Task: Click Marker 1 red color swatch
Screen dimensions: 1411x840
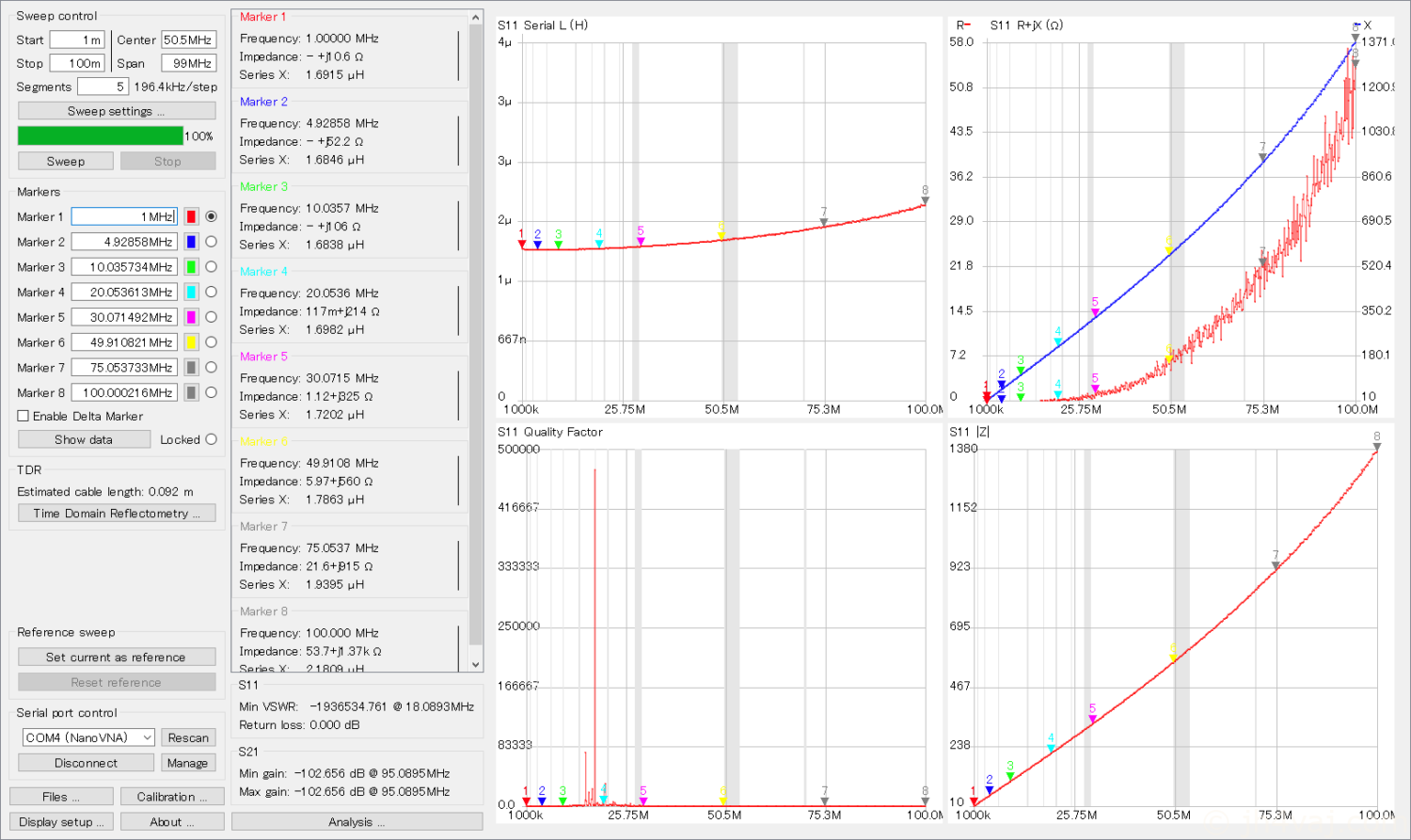Action: 191,216
